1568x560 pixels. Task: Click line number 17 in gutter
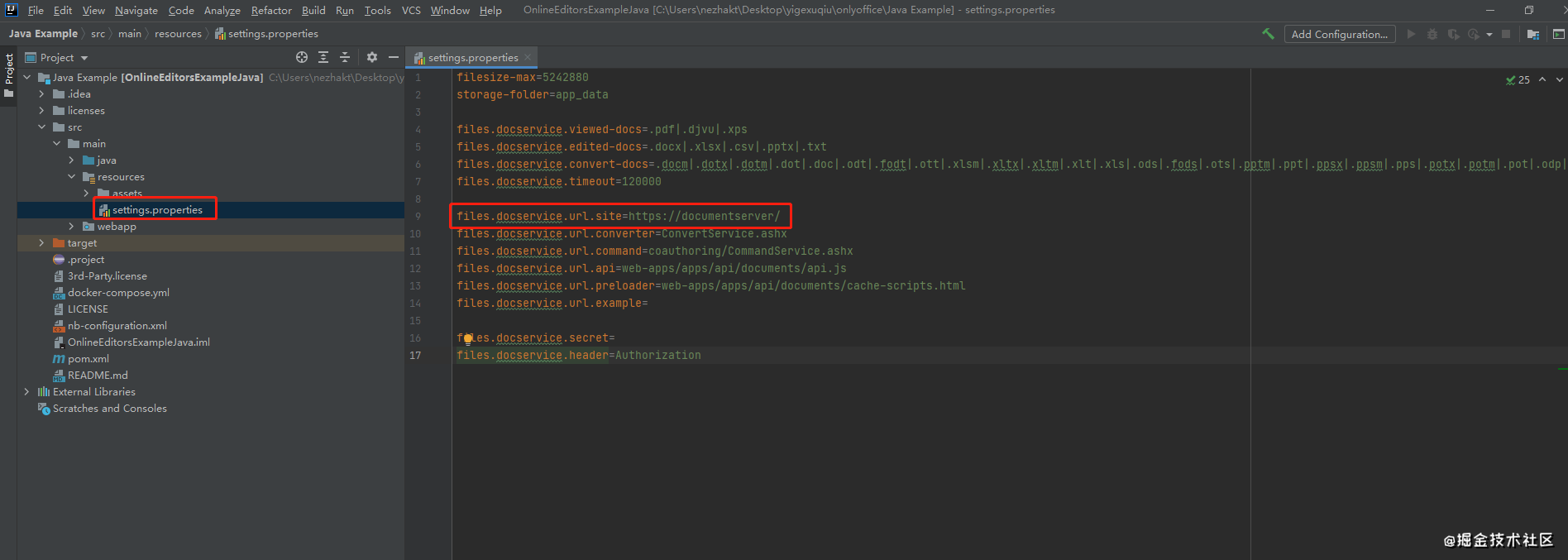[x=415, y=355]
